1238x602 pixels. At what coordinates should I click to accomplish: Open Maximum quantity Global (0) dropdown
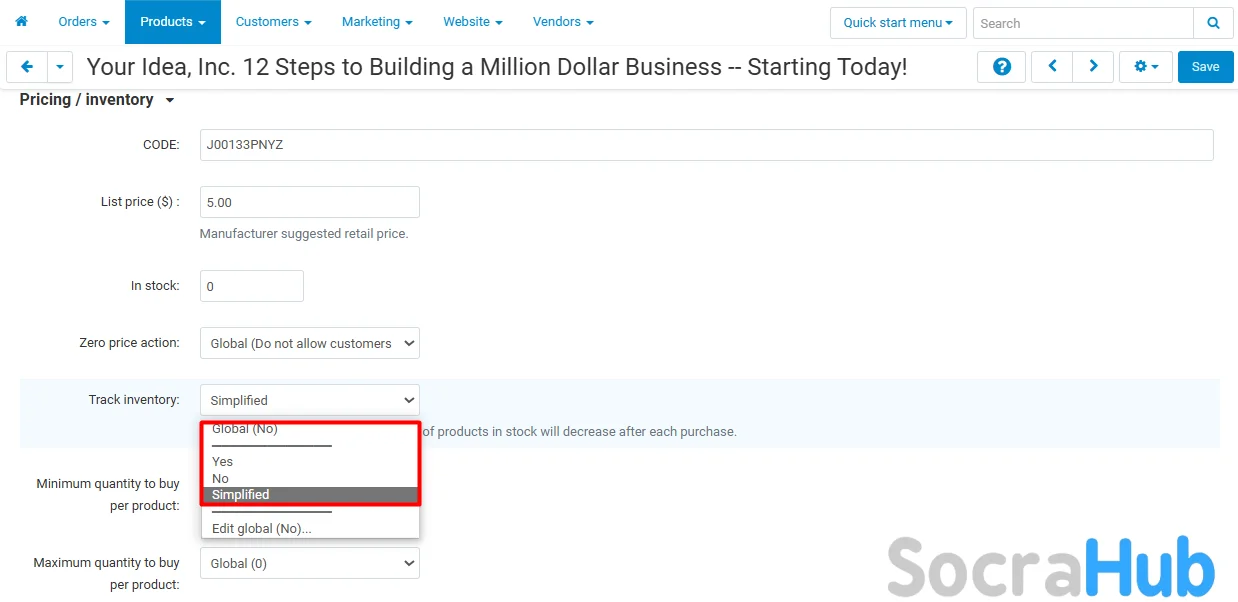[309, 563]
